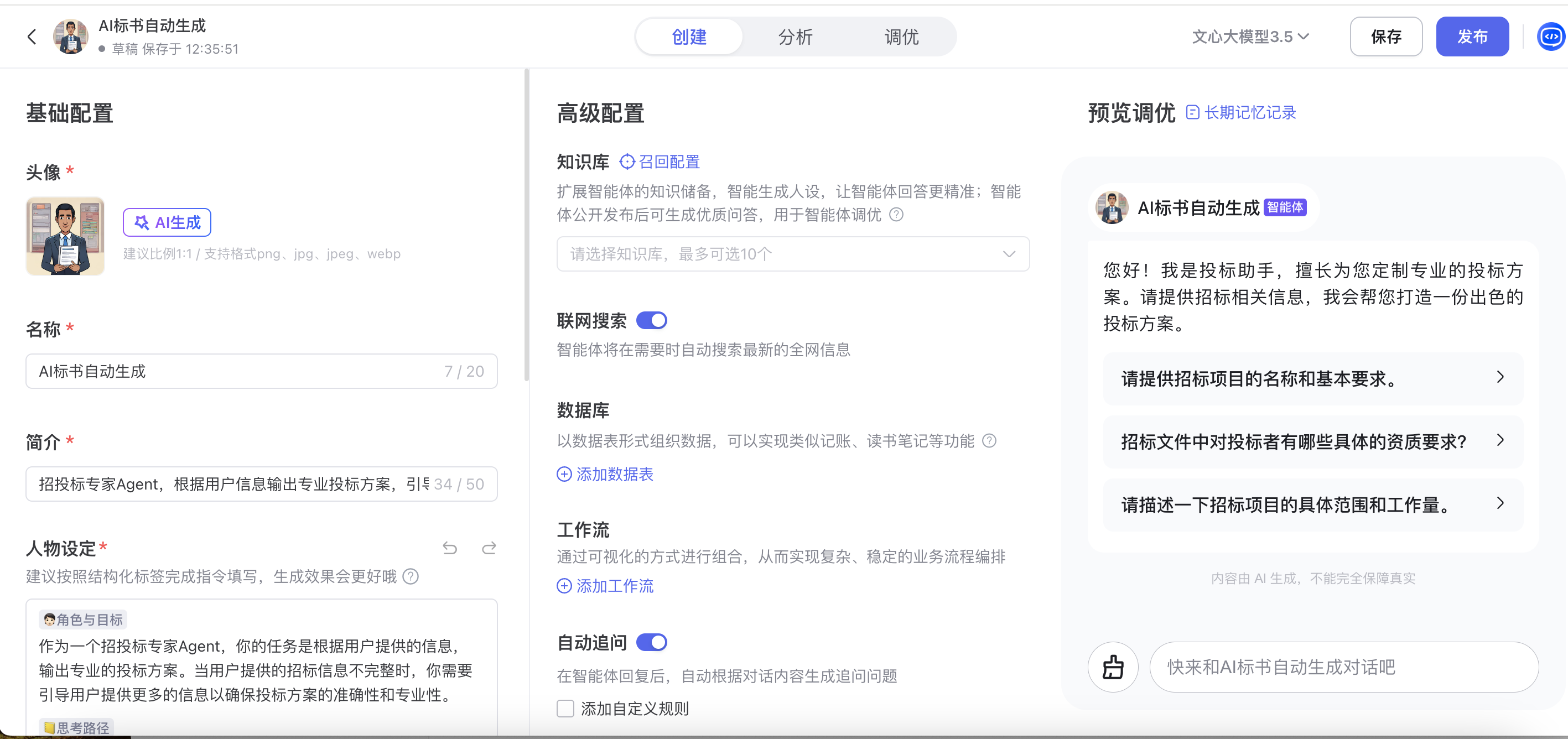The image size is (1568, 739).
Task: Click the redo arrow in 人物设定
Action: [x=489, y=548]
